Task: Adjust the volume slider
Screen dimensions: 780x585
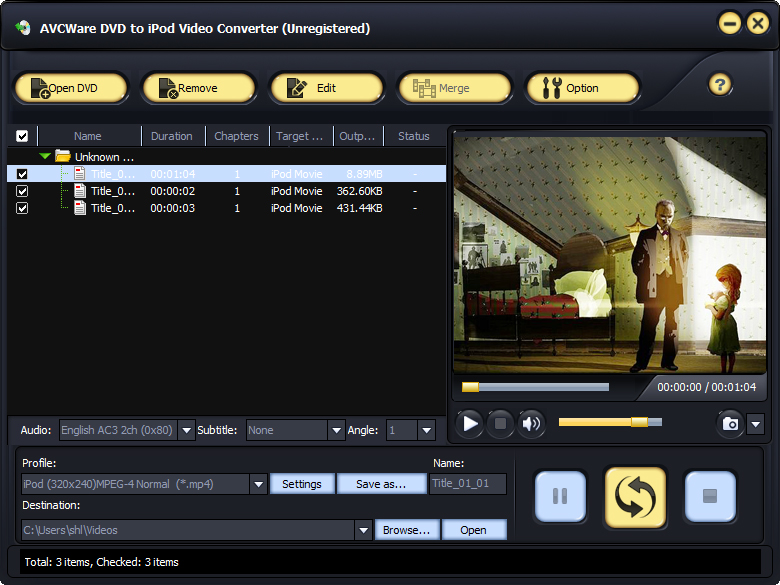Action: 610,422
